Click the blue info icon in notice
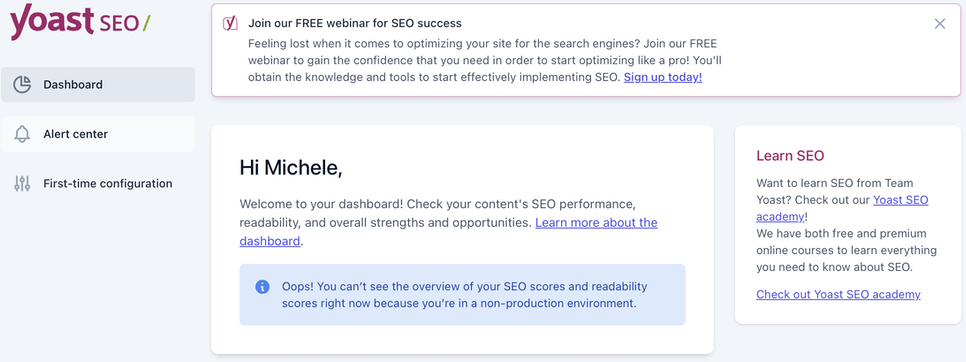966x362 pixels. click(x=262, y=287)
